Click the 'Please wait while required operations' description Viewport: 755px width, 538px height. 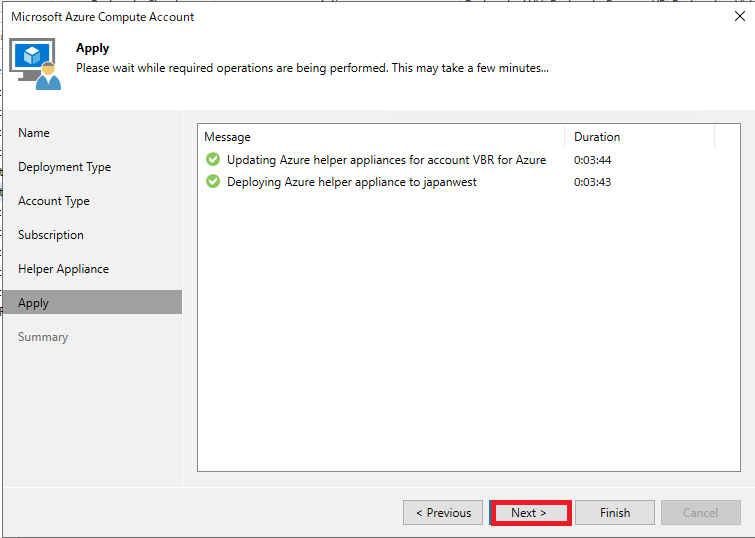click(312, 68)
